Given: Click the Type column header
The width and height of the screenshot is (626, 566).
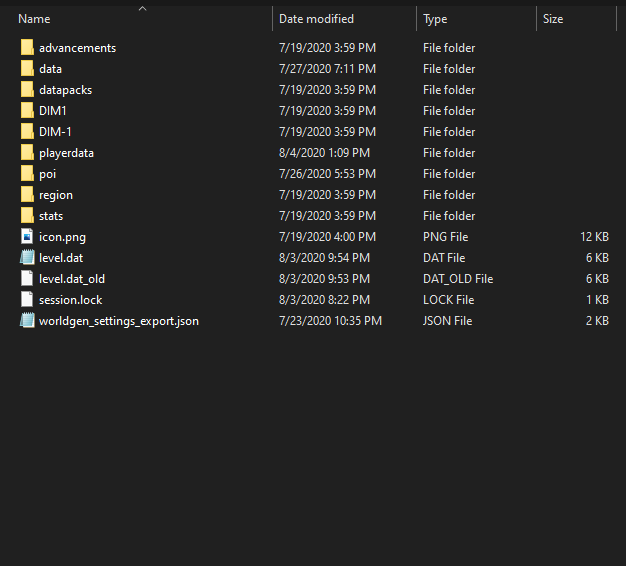Looking at the screenshot, I should [x=435, y=19].
